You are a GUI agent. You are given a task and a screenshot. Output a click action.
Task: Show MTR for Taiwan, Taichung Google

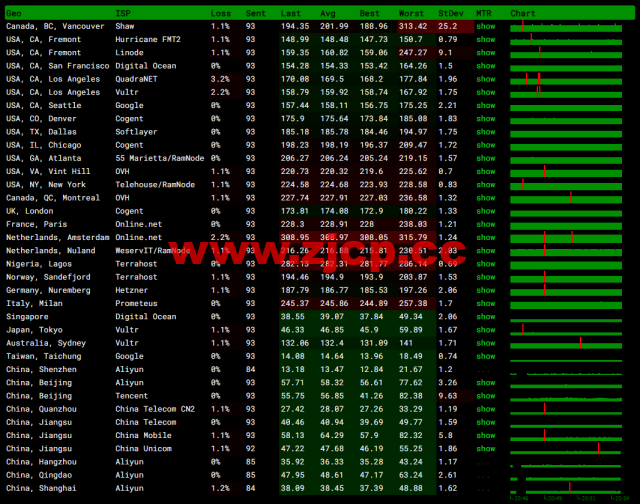486,356
